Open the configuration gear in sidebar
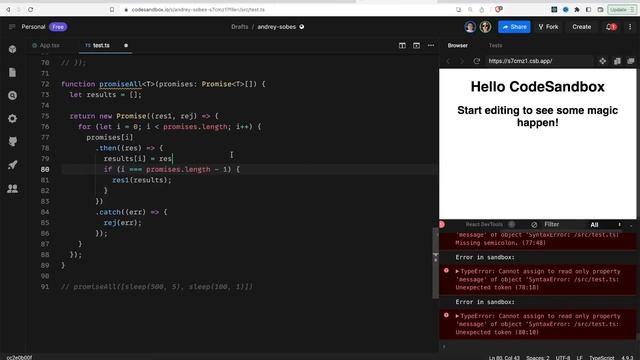Screen dimensions: 640x360 click(13, 118)
